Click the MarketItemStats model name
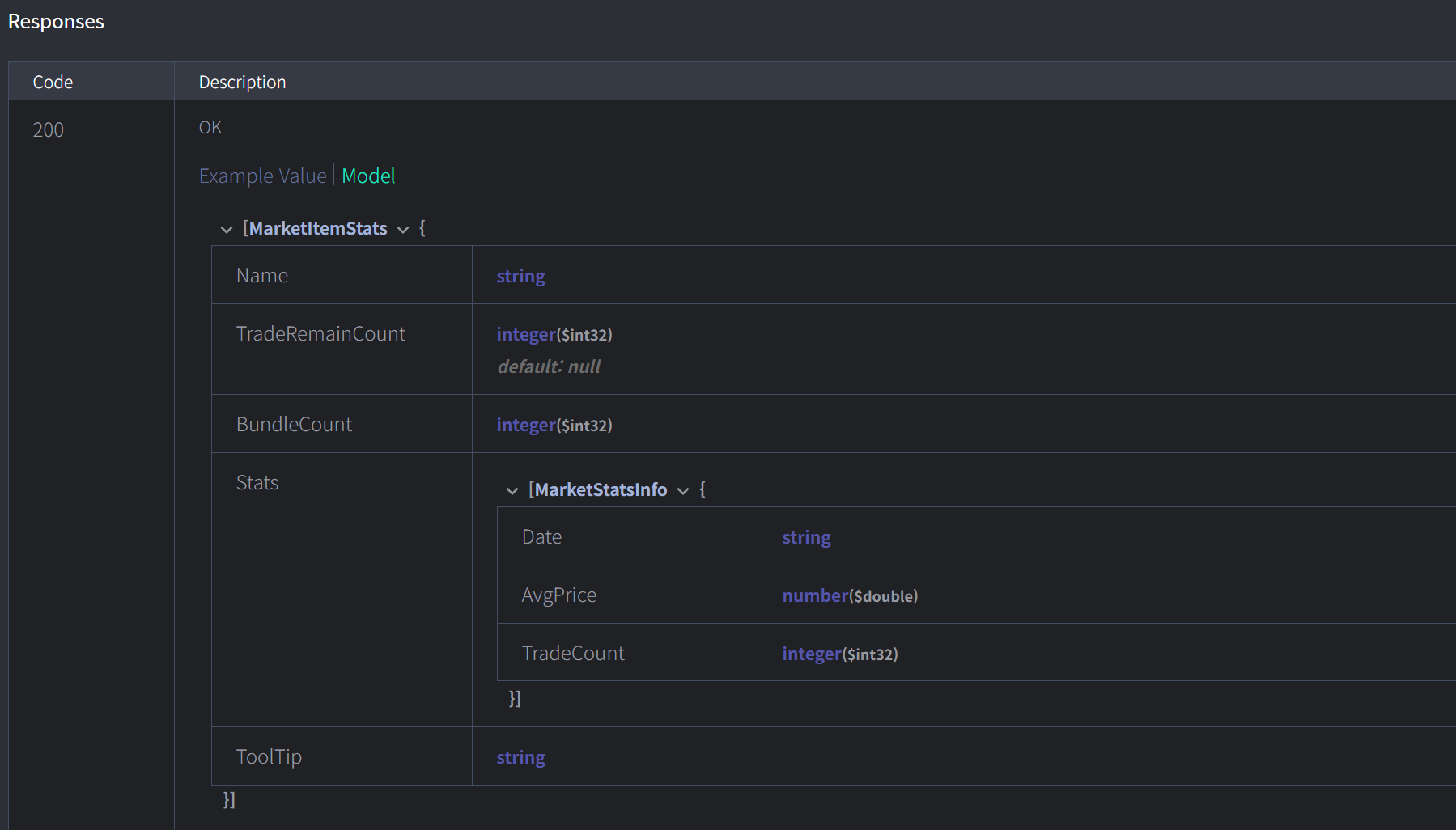Screen dimensions: 1456x830 (317, 229)
